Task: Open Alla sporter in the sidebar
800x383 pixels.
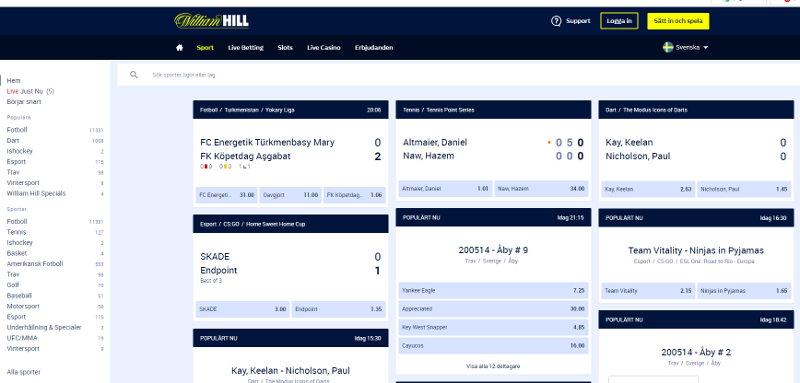Action: point(23,372)
